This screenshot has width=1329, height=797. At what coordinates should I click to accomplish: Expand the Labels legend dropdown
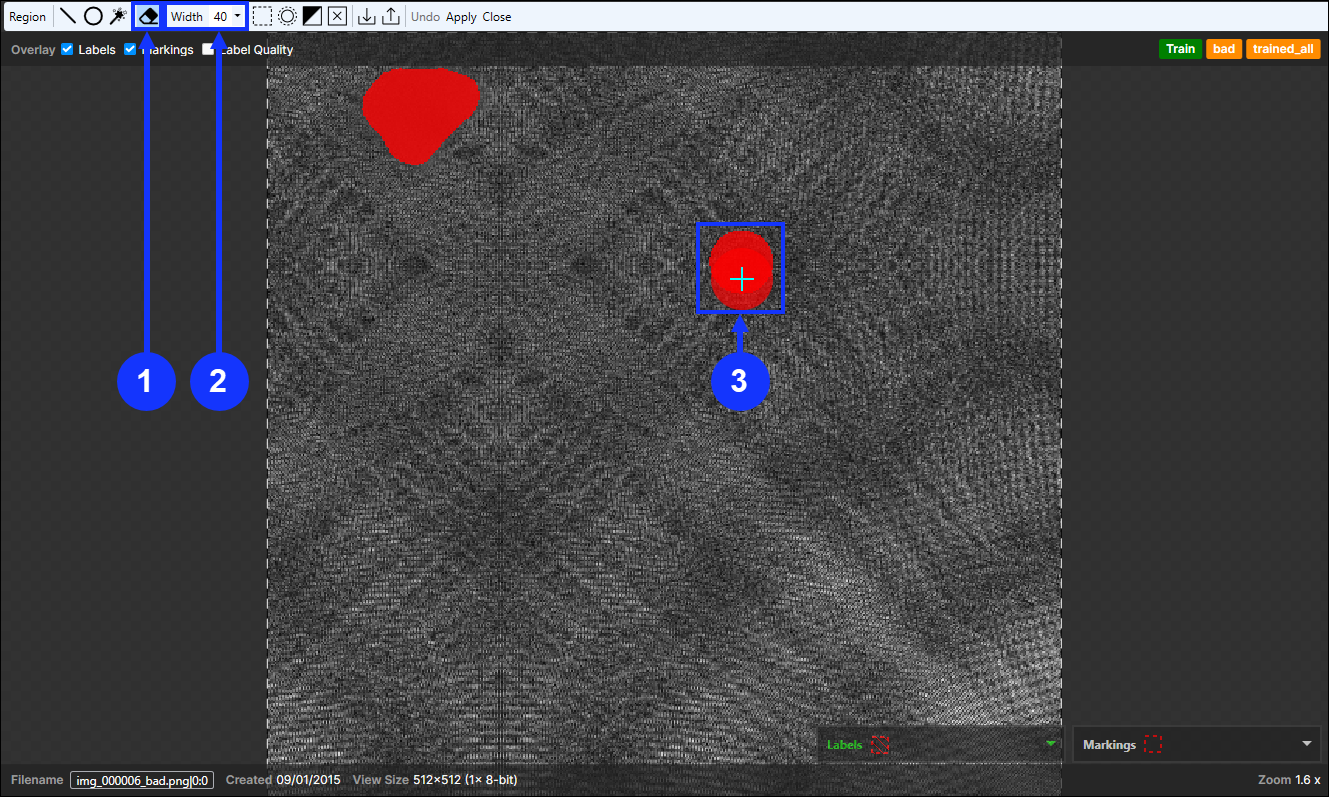tap(1050, 744)
